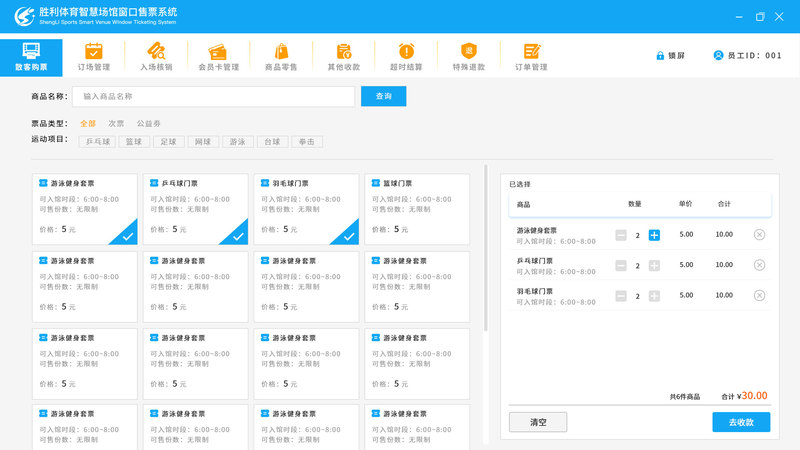Screen dimensions: 800x450
Task: Open 订场管理 venue booking management
Action: [94, 57]
